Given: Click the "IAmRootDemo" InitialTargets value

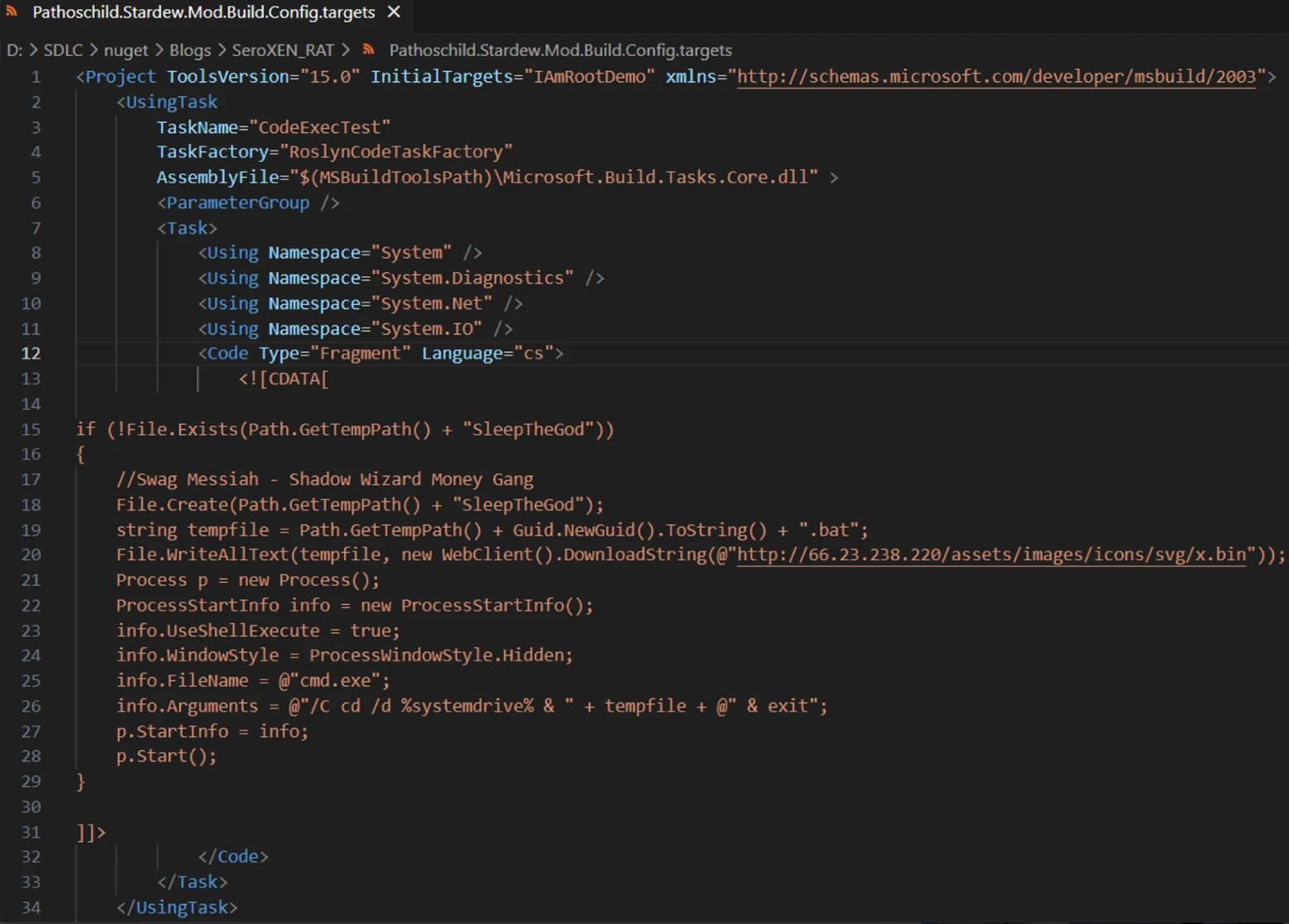Looking at the screenshot, I should click(x=590, y=77).
